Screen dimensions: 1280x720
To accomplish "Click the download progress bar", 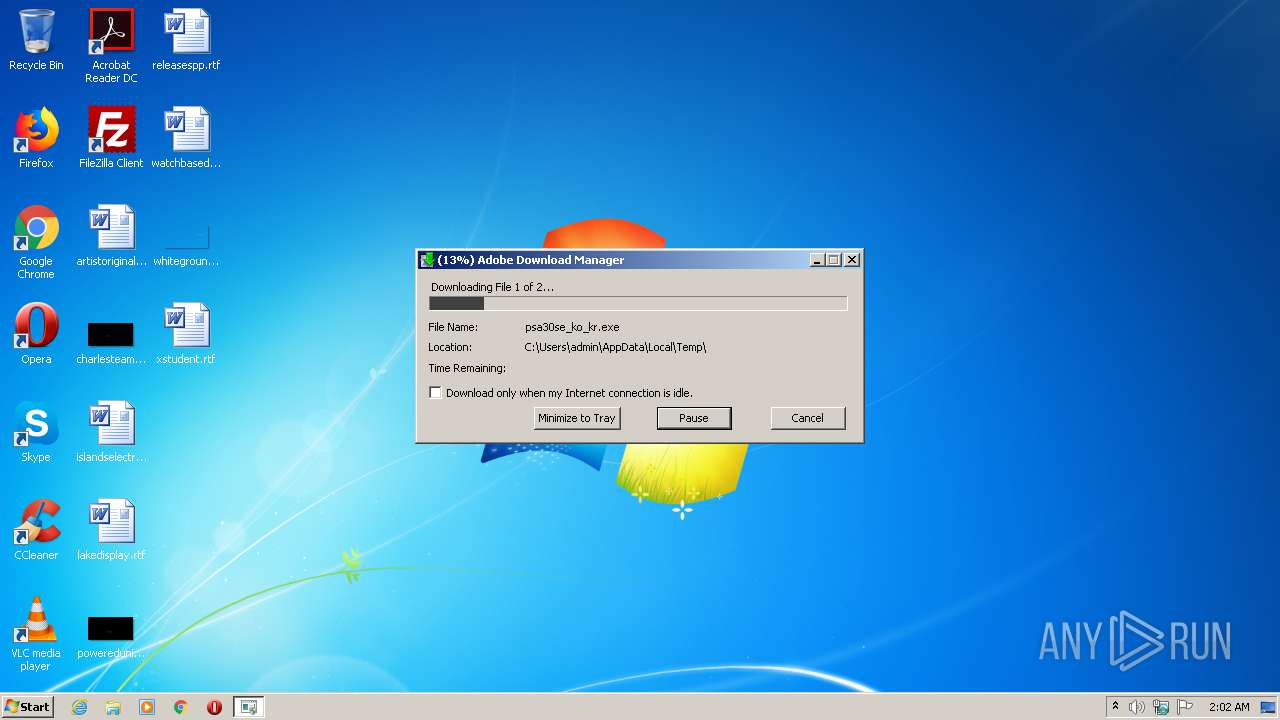I will [x=638, y=303].
